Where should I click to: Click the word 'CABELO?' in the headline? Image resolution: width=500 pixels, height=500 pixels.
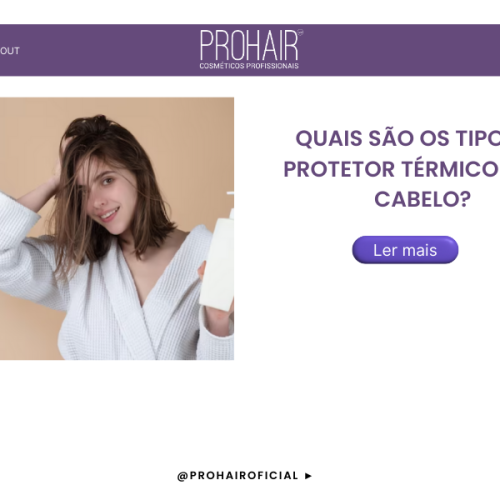422,199
